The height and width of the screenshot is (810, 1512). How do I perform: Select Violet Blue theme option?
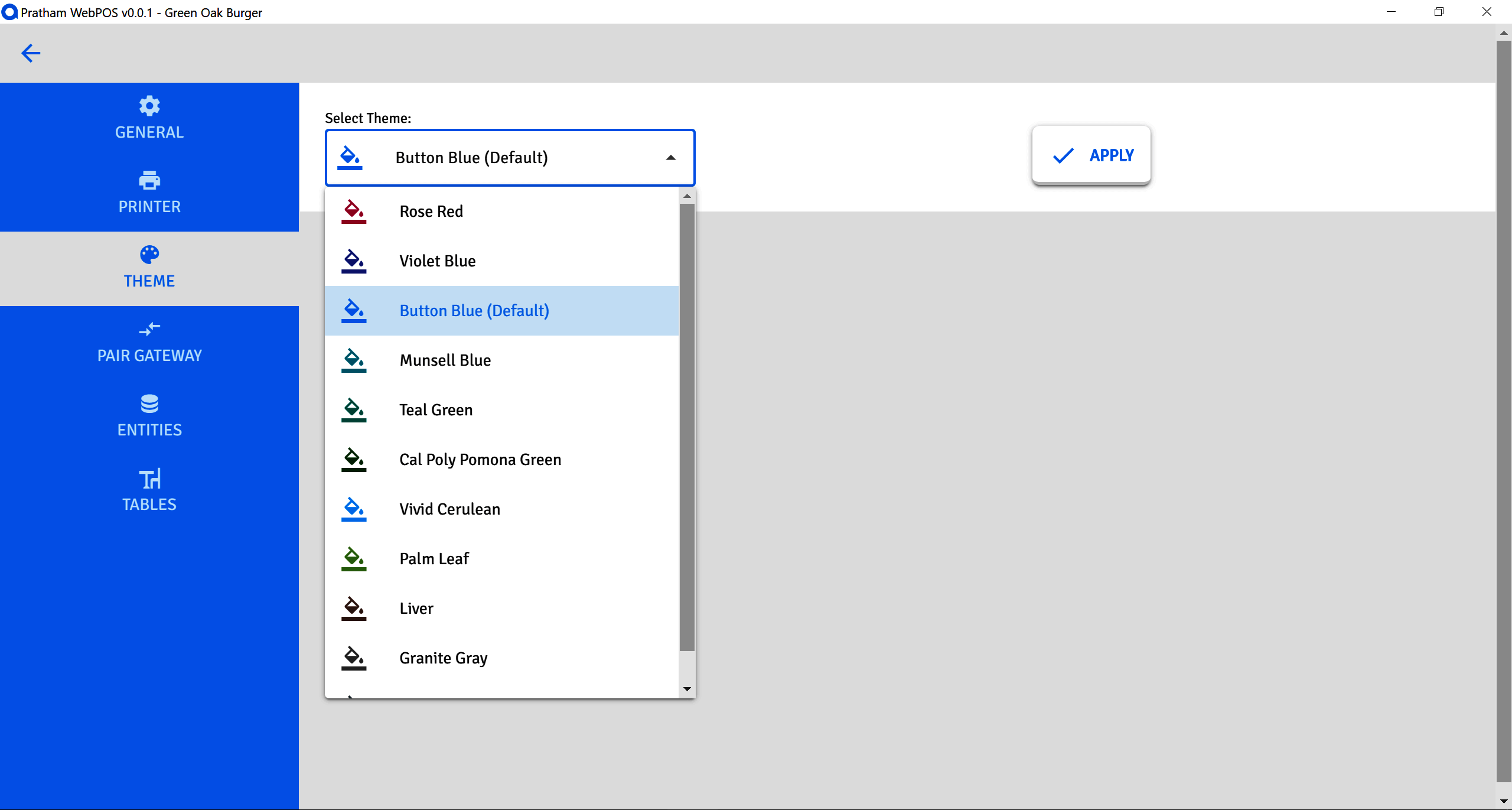click(437, 261)
